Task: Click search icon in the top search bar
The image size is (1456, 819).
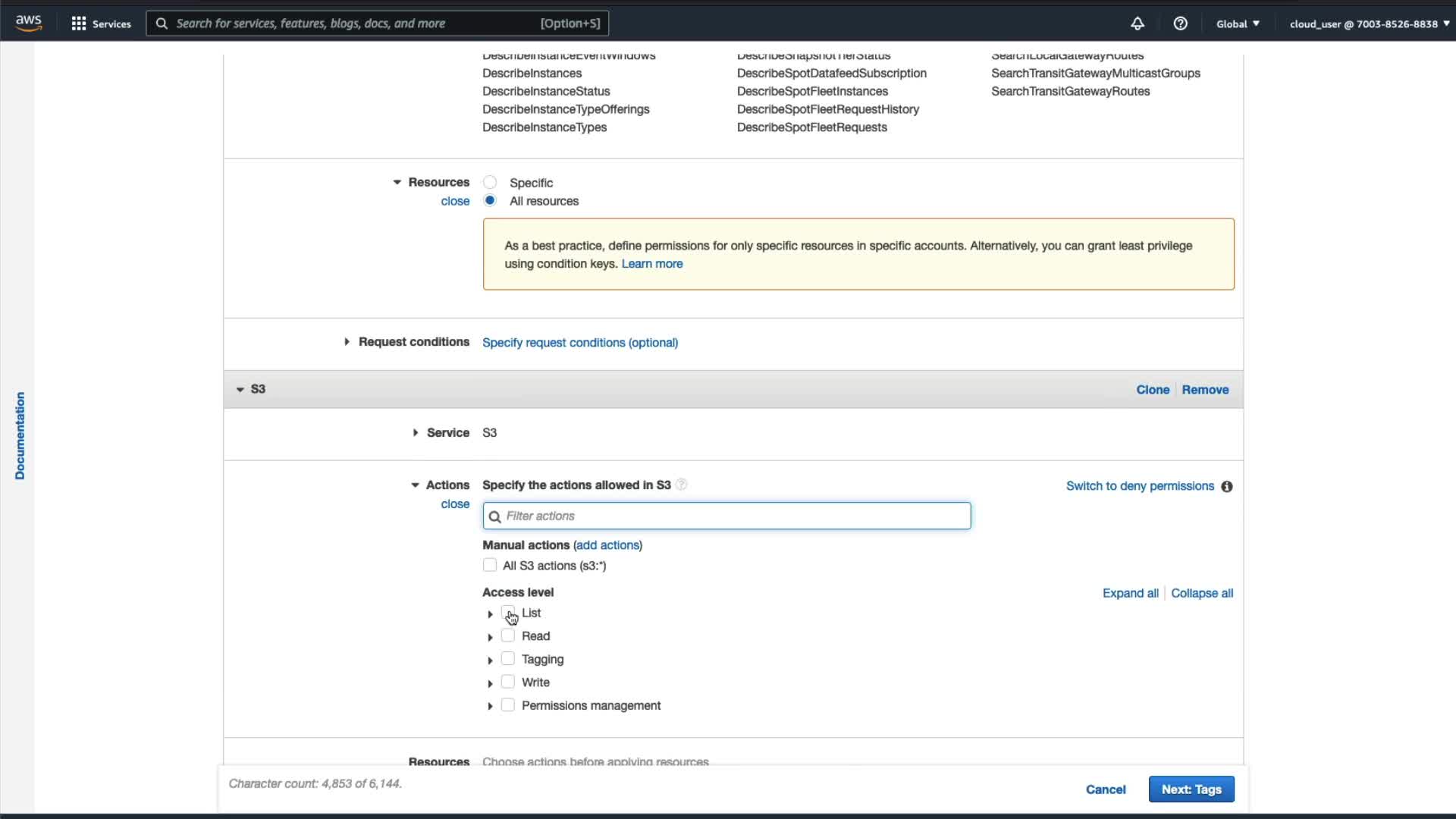Action: click(x=162, y=24)
